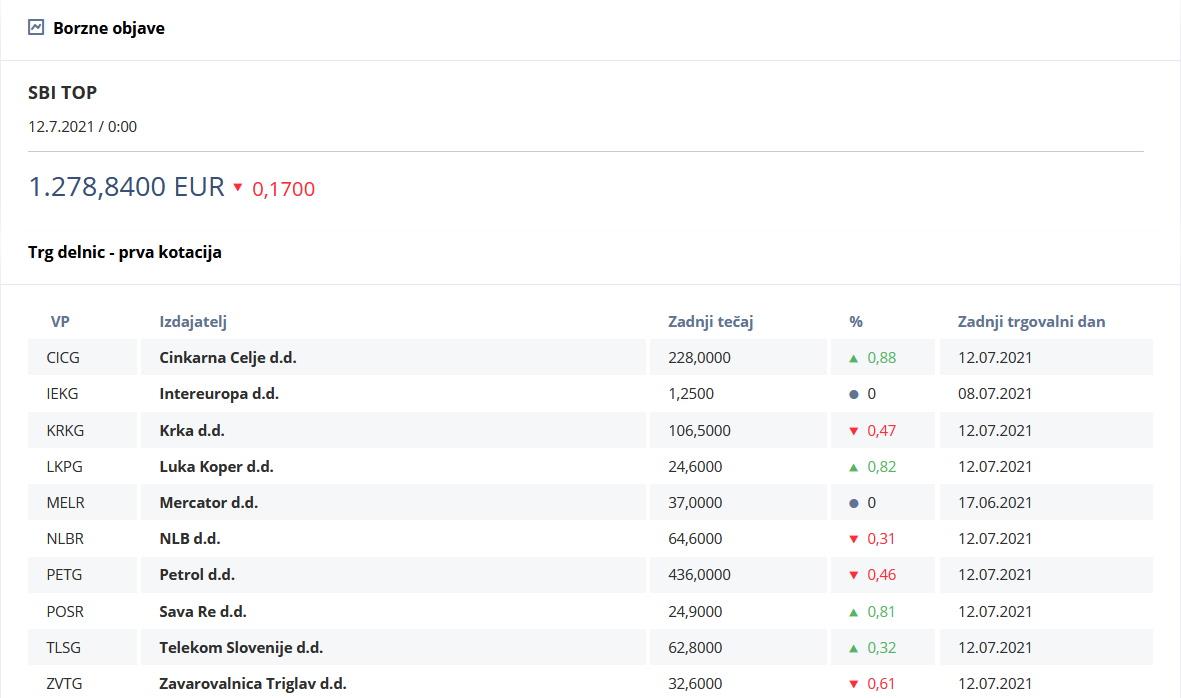This screenshot has height=698, width=1181.
Task: Click the SBI TOP index title
Action: (x=63, y=93)
